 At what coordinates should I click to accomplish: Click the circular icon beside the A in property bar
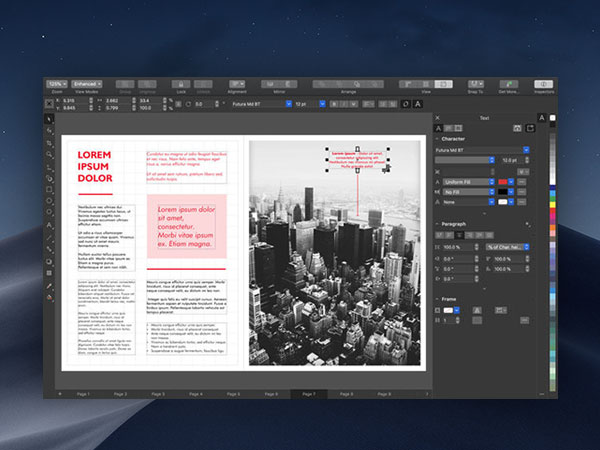[406, 104]
